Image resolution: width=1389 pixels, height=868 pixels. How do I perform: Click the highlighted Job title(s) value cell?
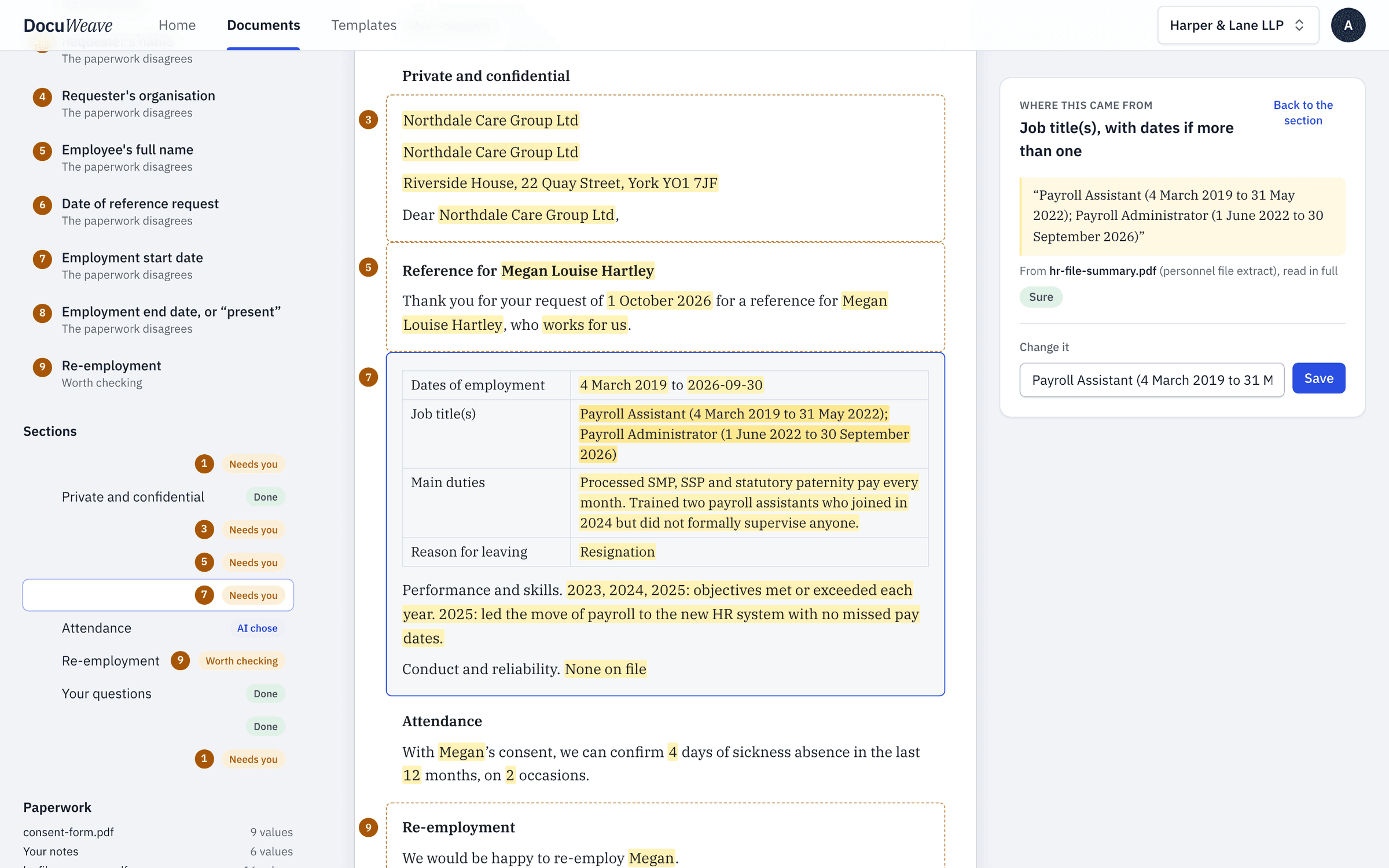coord(744,434)
